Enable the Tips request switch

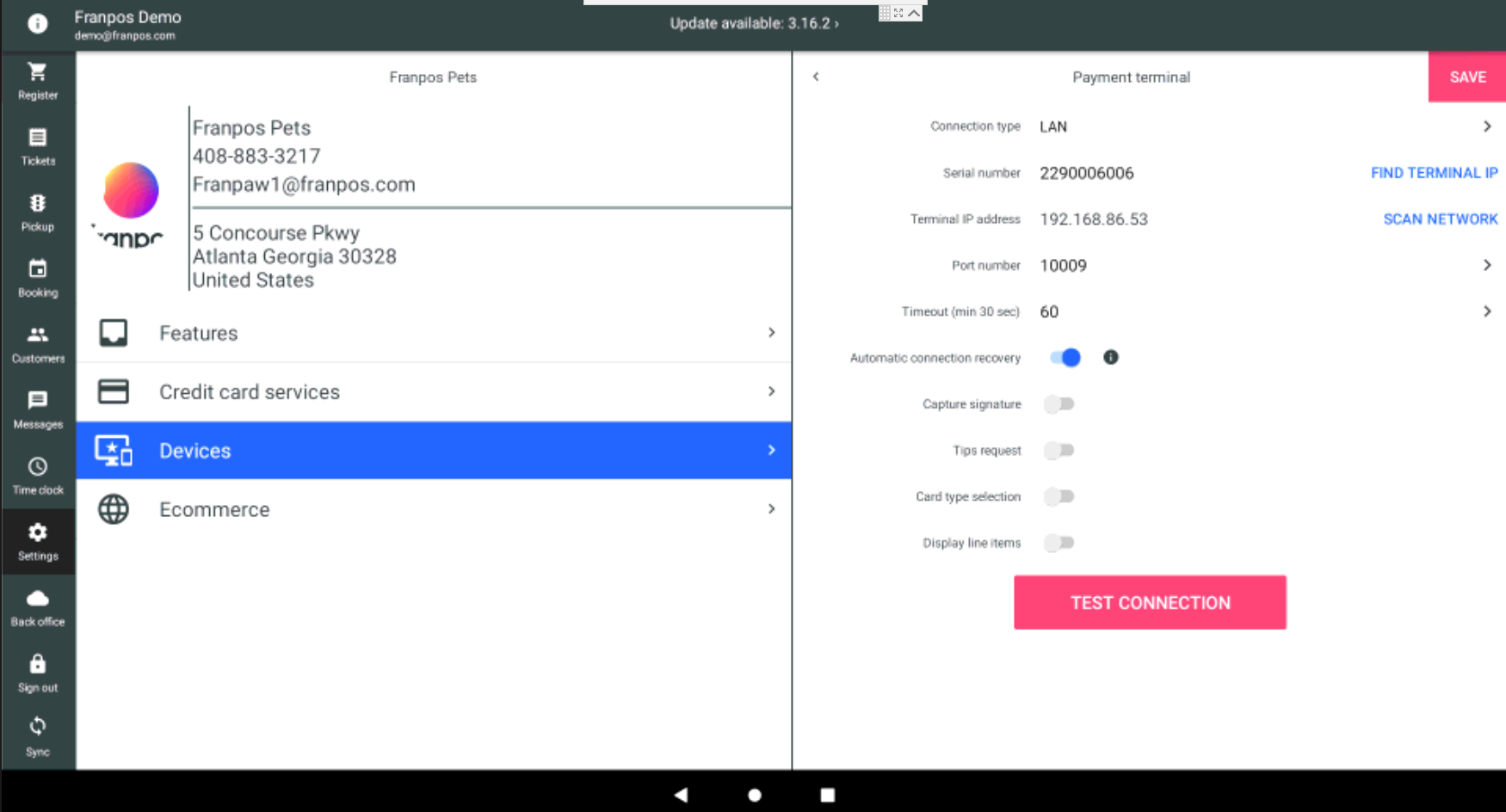click(1059, 451)
